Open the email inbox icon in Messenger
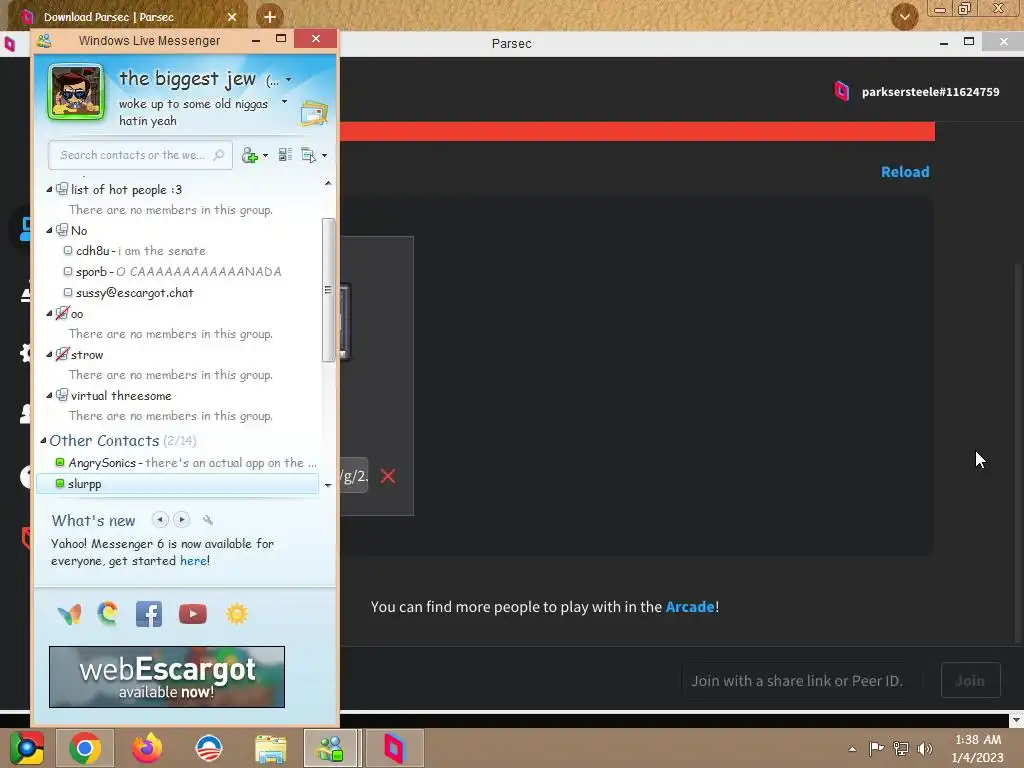This screenshot has width=1024, height=768. (x=313, y=113)
